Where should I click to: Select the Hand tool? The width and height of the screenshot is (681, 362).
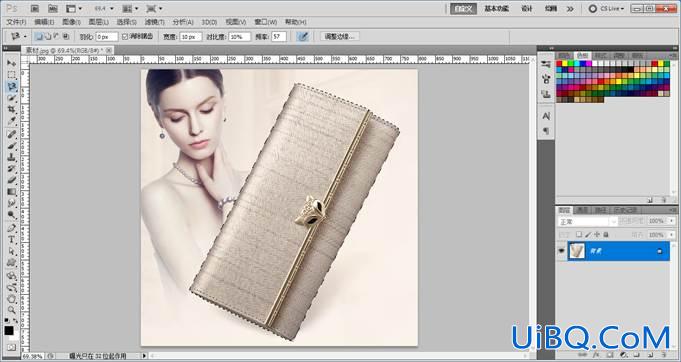[12, 299]
